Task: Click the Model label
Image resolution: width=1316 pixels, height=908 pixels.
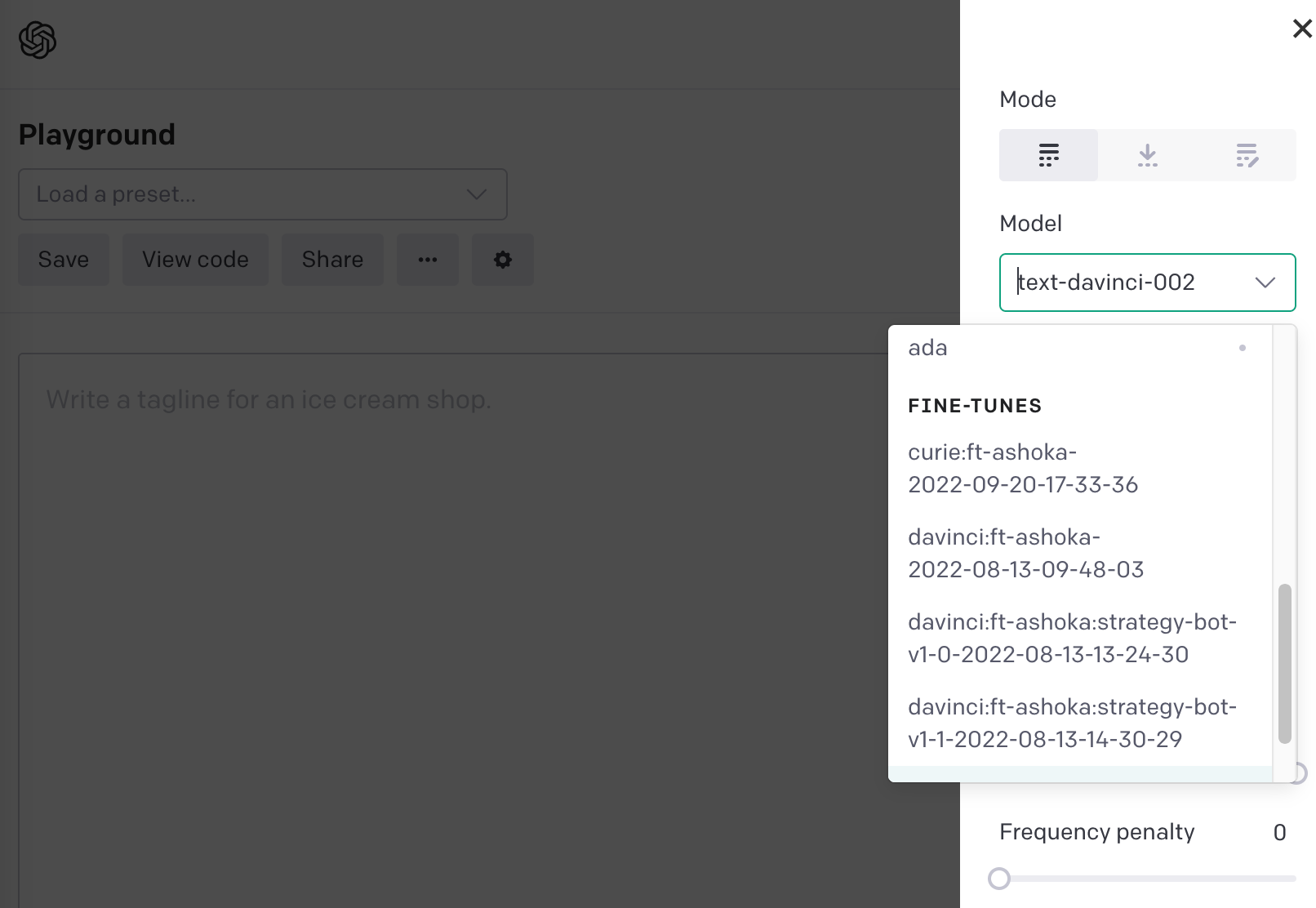Action: 1031,224
